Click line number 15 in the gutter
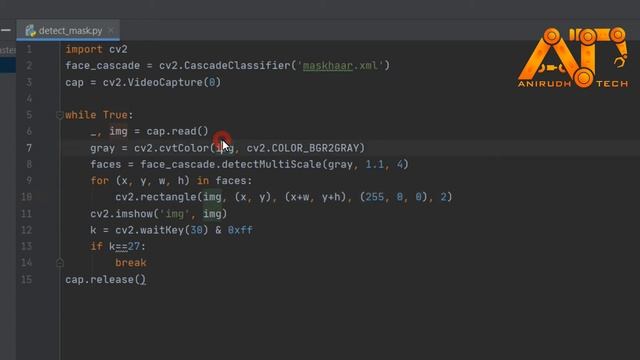The image size is (640, 360). click(27, 280)
